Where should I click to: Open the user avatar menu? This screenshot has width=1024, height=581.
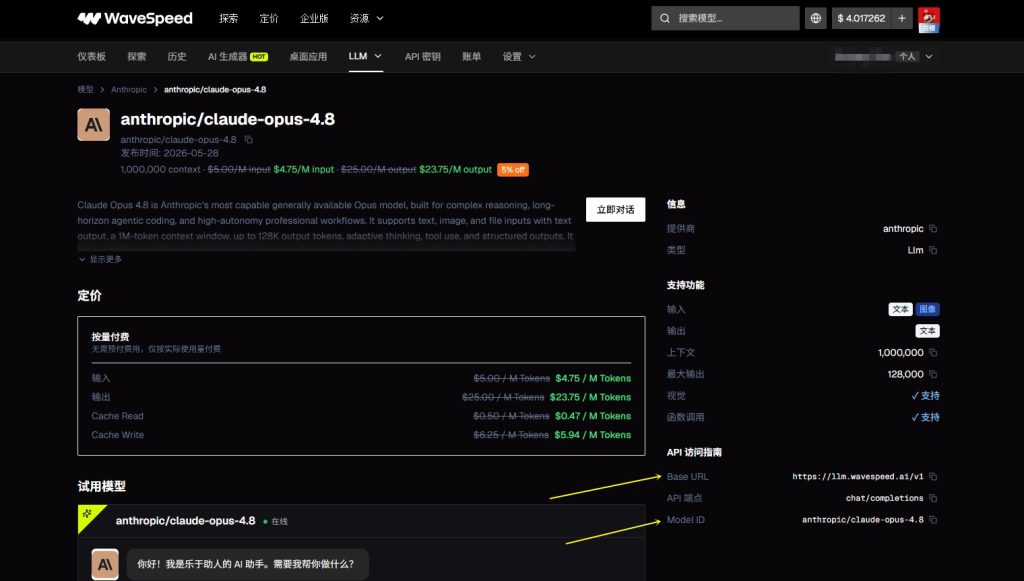point(929,20)
